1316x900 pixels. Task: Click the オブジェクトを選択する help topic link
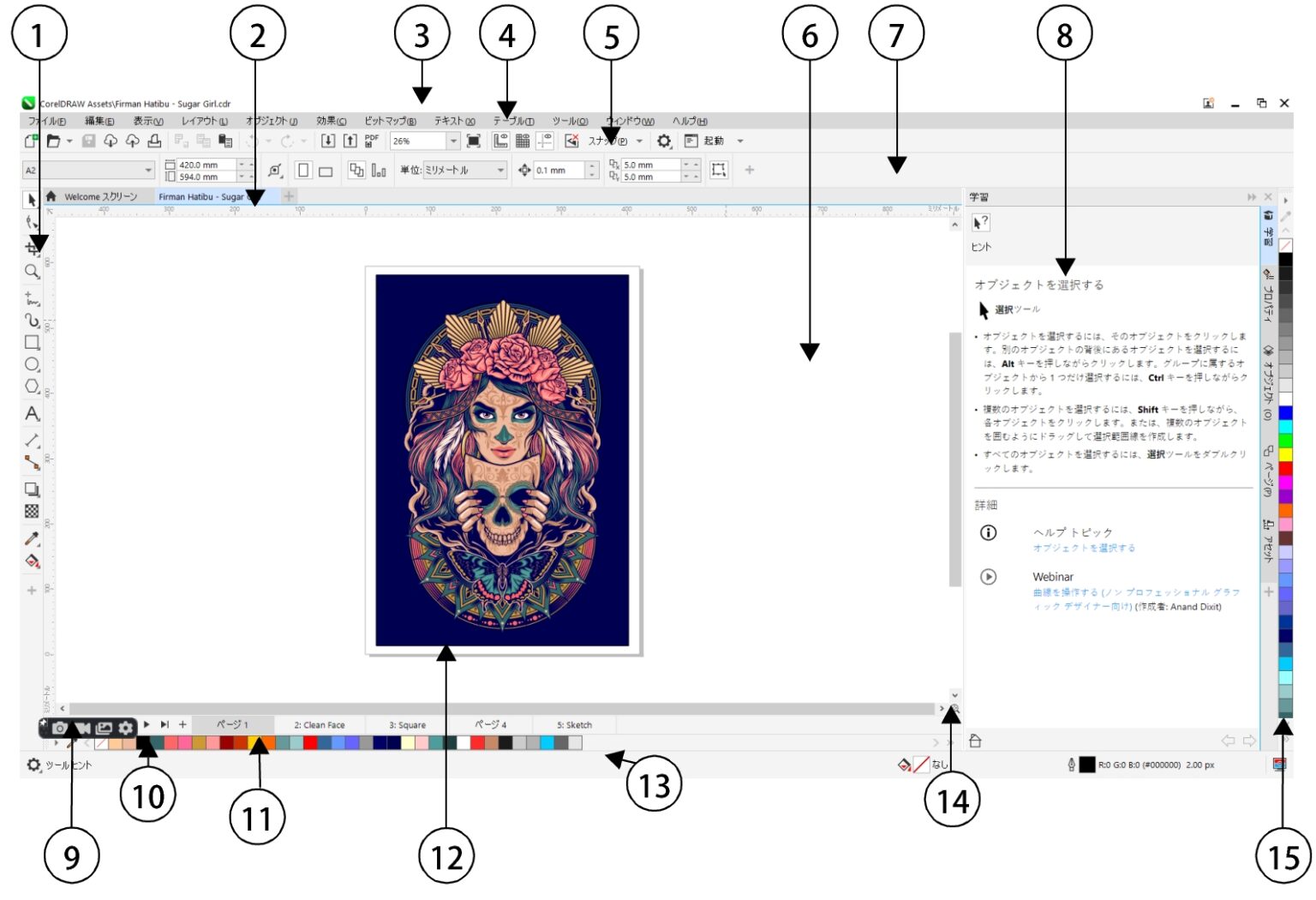[1086, 546]
